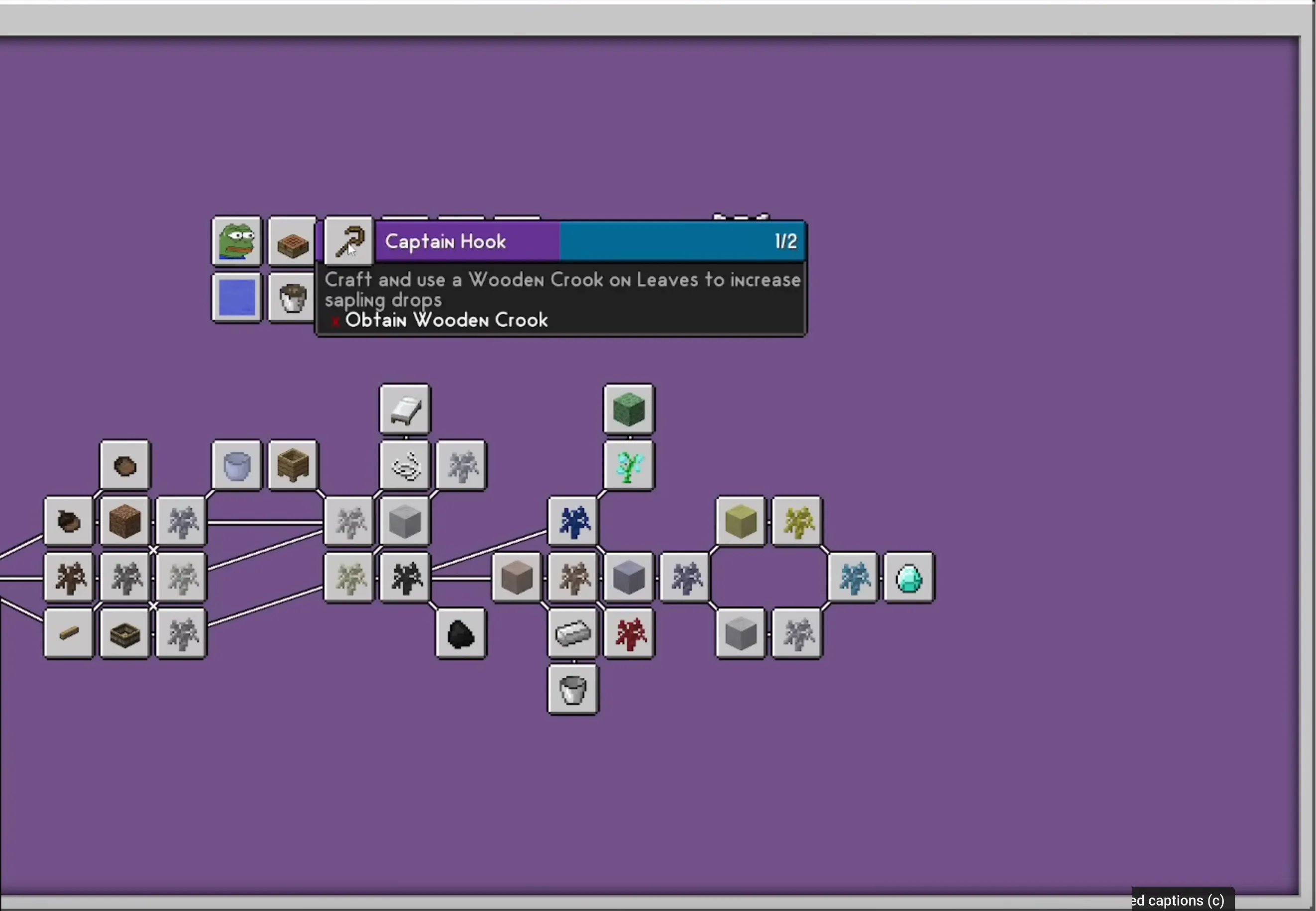Click the 'Obtain Wooden Crook' requirement text
This screenshot has height=911, width=1316.
446,319
